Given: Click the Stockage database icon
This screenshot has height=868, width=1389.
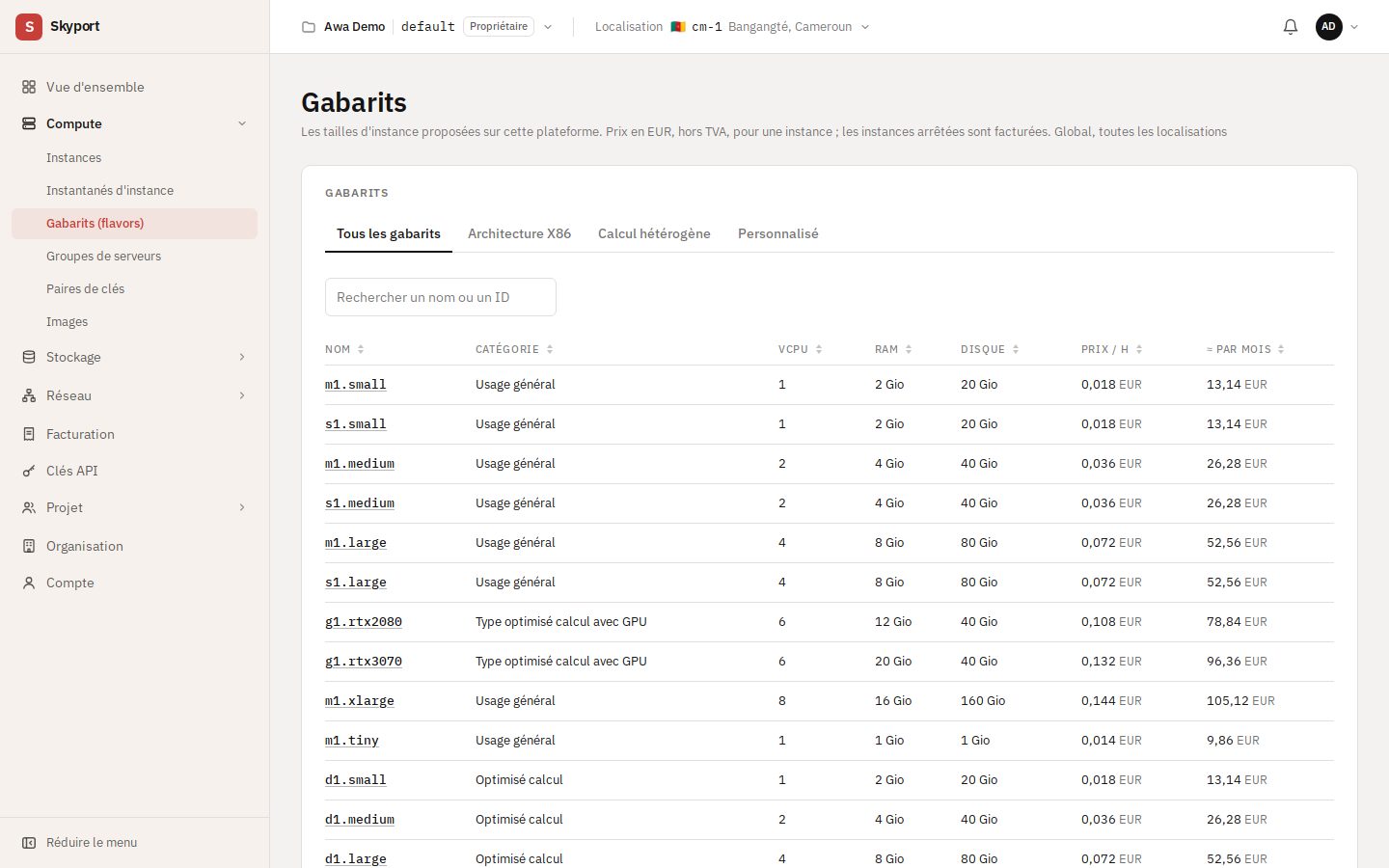Looking at the screenshot, I should tap(29, 357).
